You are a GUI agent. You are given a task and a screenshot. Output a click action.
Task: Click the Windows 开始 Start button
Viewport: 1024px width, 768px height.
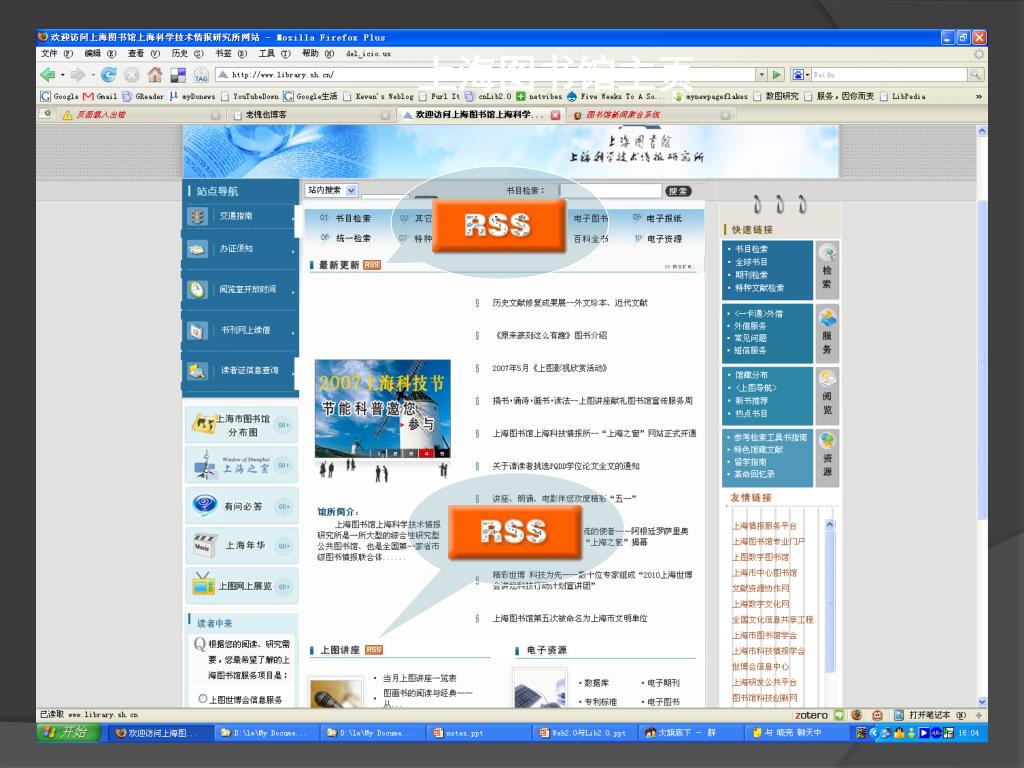tap(68, 733)
